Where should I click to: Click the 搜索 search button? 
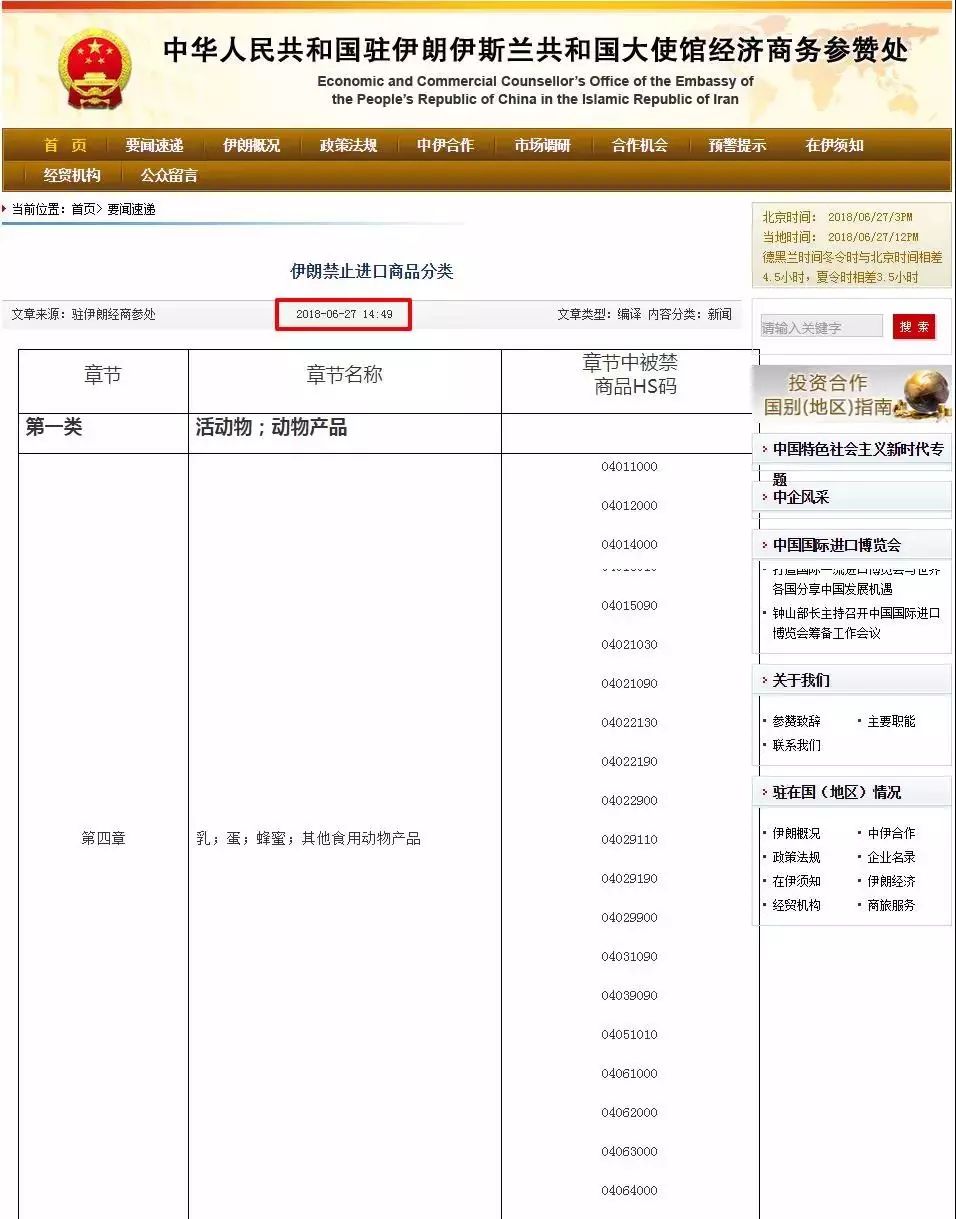[x=914, y=327]
